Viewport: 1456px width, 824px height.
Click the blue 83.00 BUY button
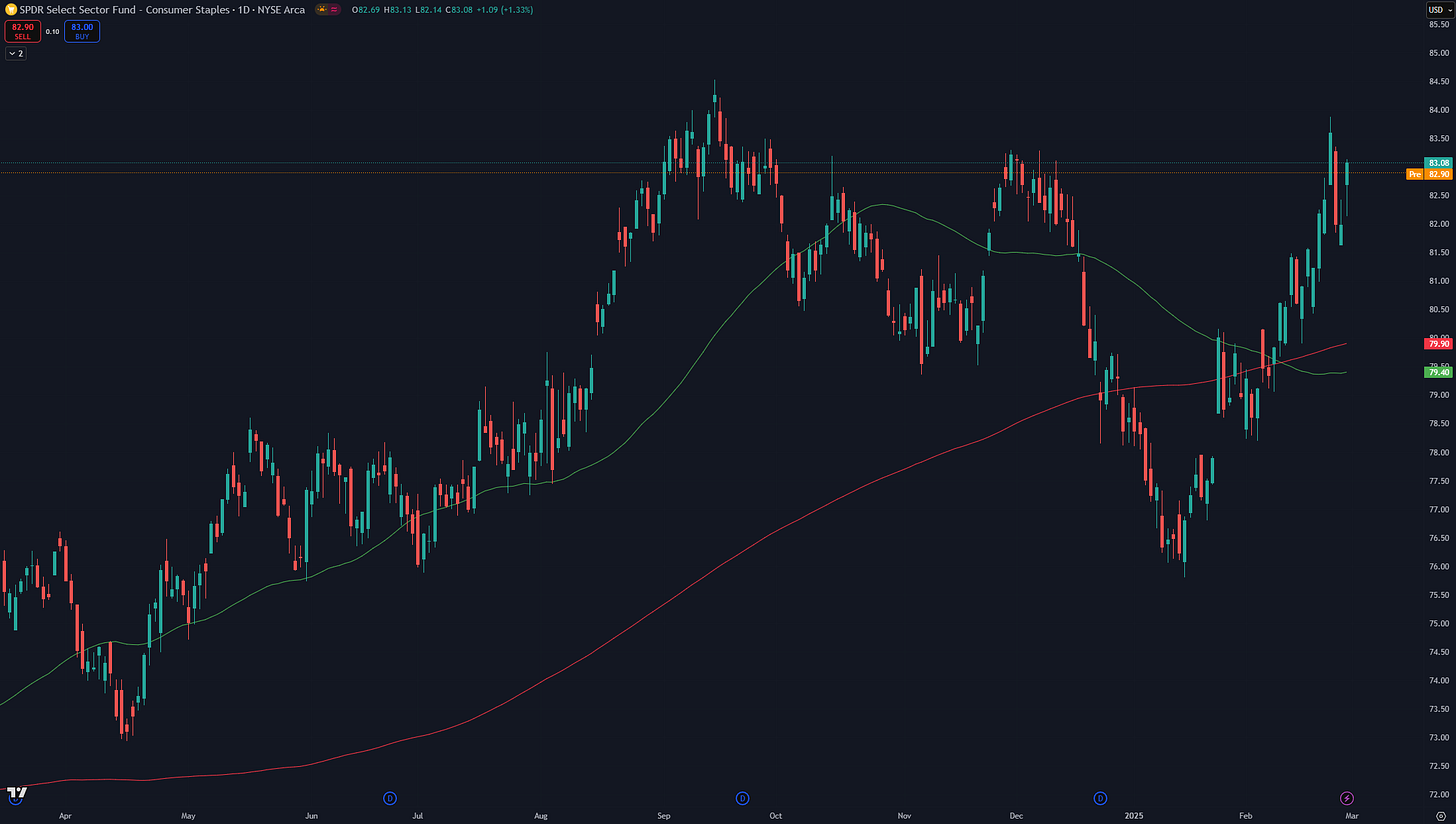[82, 31]
